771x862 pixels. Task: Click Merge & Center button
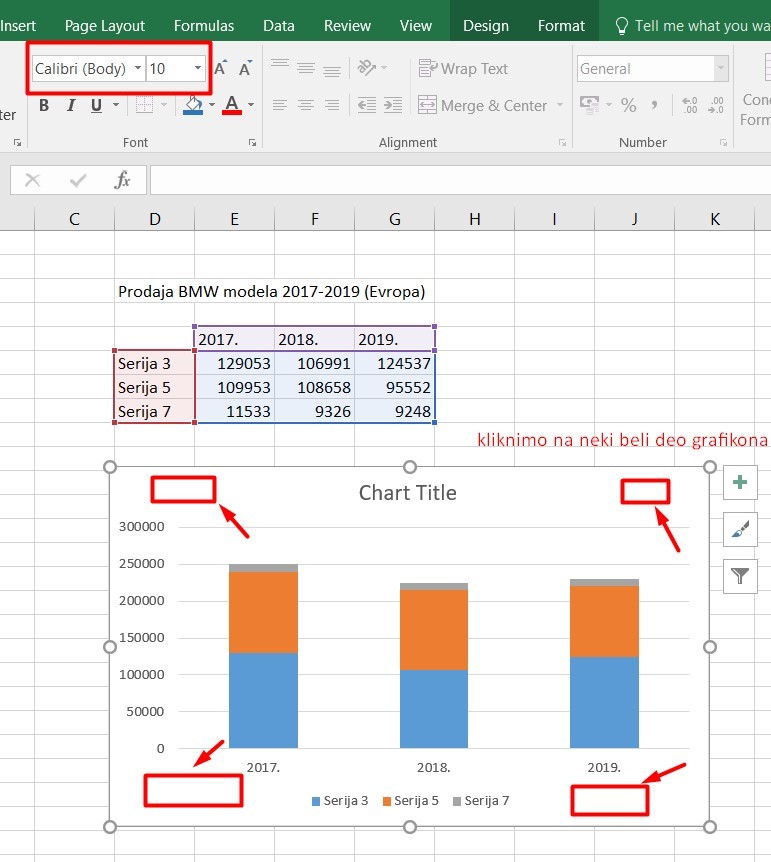[x=482, y=105]
